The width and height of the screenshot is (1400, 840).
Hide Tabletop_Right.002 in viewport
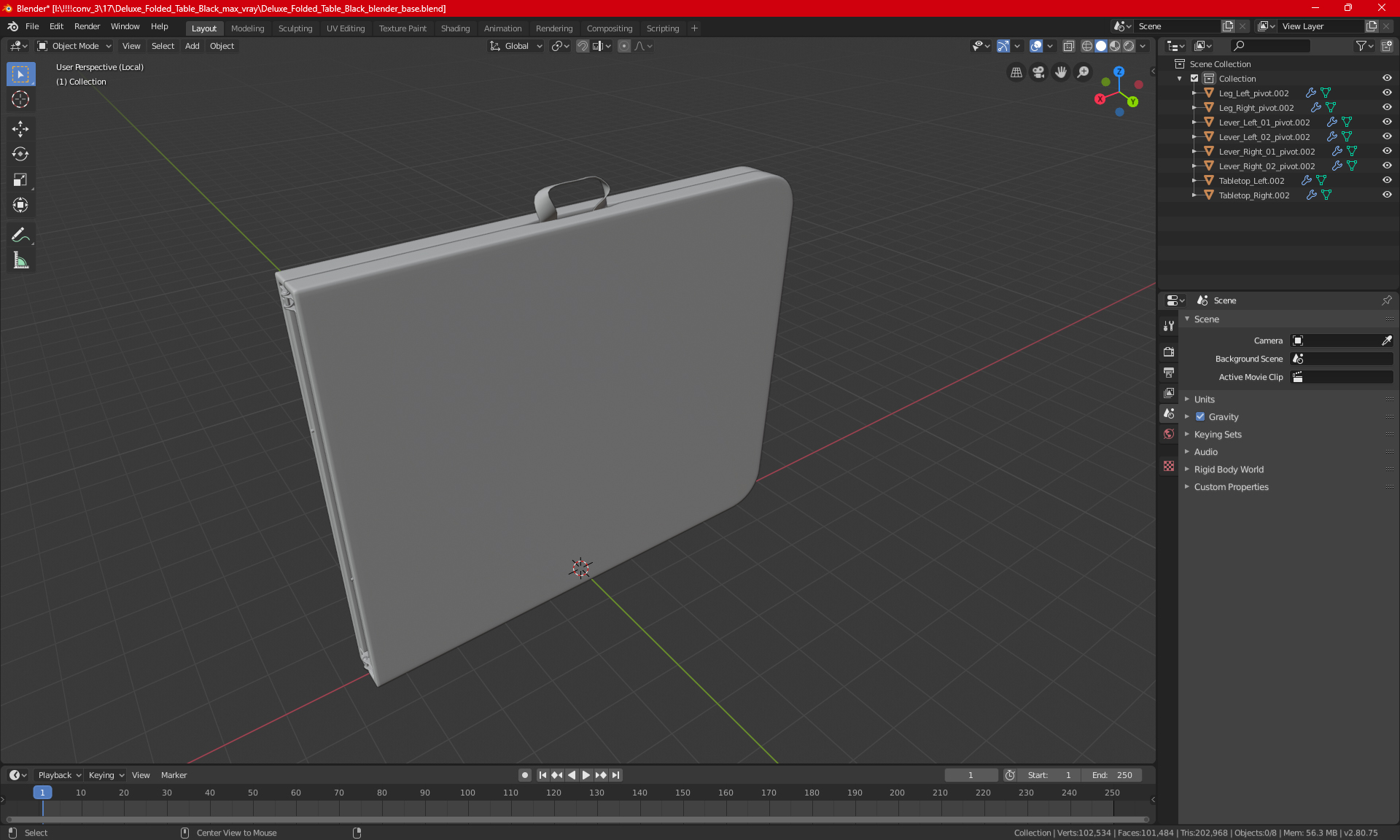point(1387,195)
